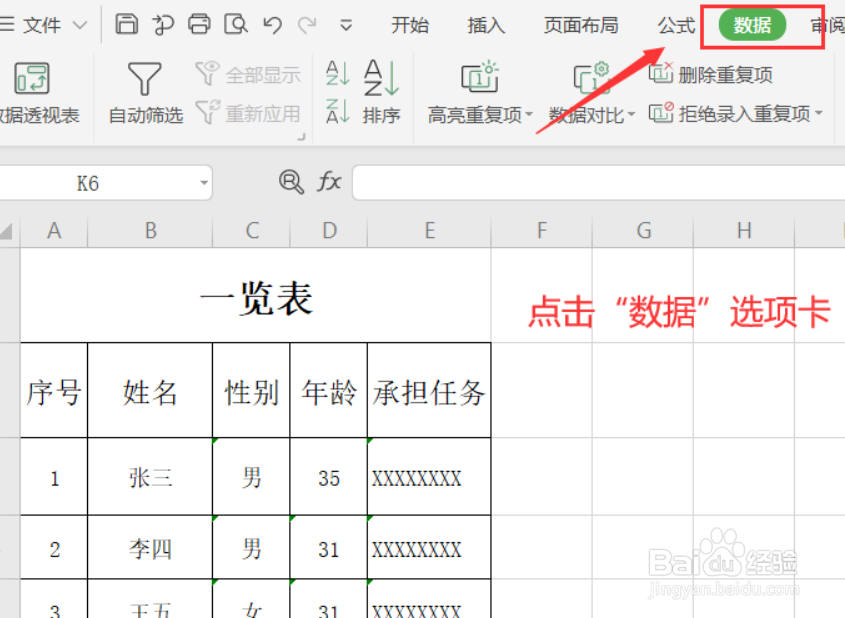The height and width of the screenshot is (618, 845).
Task: Click the 打印 print icon
Action: pos(200,22)
